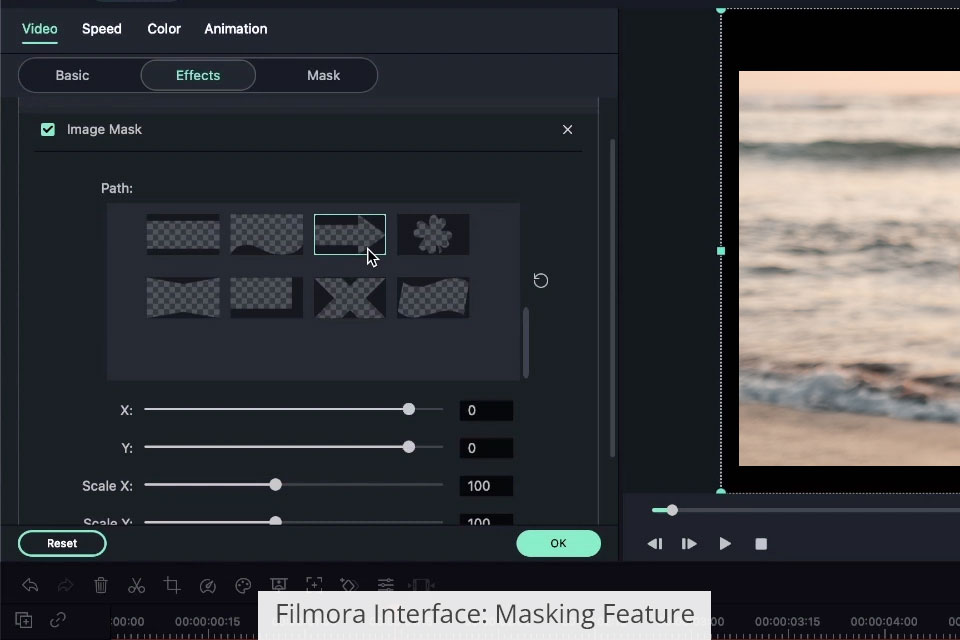Click the delete trash icon
Screen dimensions: 960x640
101,585
